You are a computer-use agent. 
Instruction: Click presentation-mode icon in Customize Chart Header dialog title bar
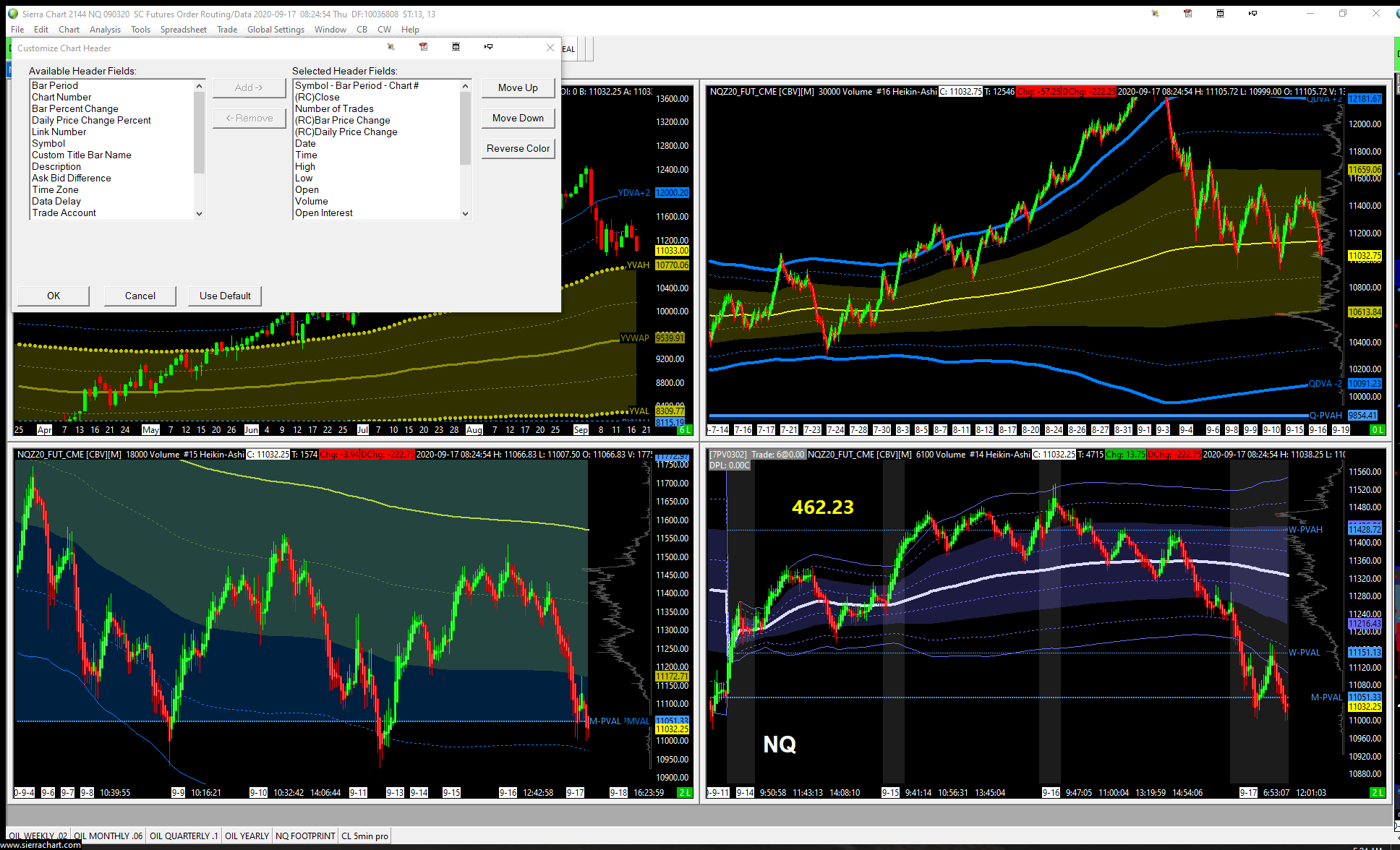[x=456, y=47]
